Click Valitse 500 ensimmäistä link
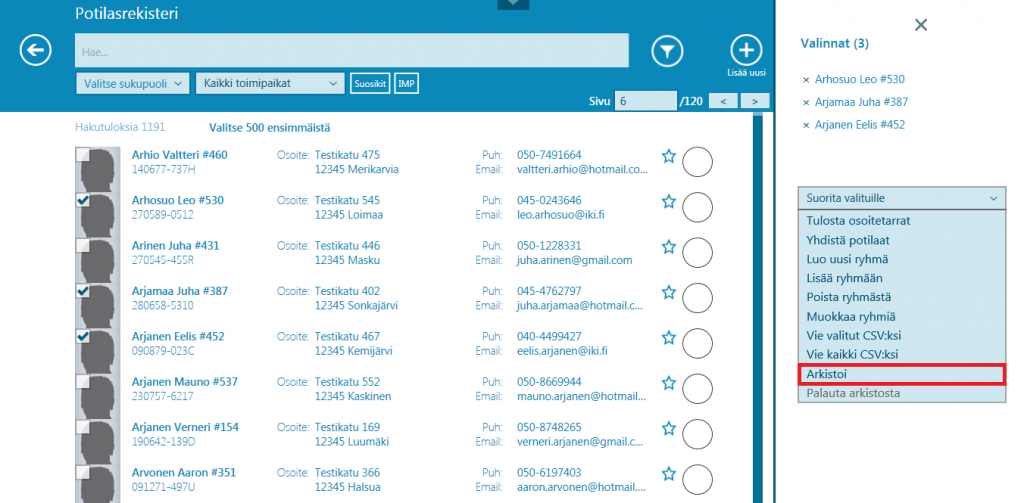This screenshot has width=1024, height=503. tap(270, 128)
